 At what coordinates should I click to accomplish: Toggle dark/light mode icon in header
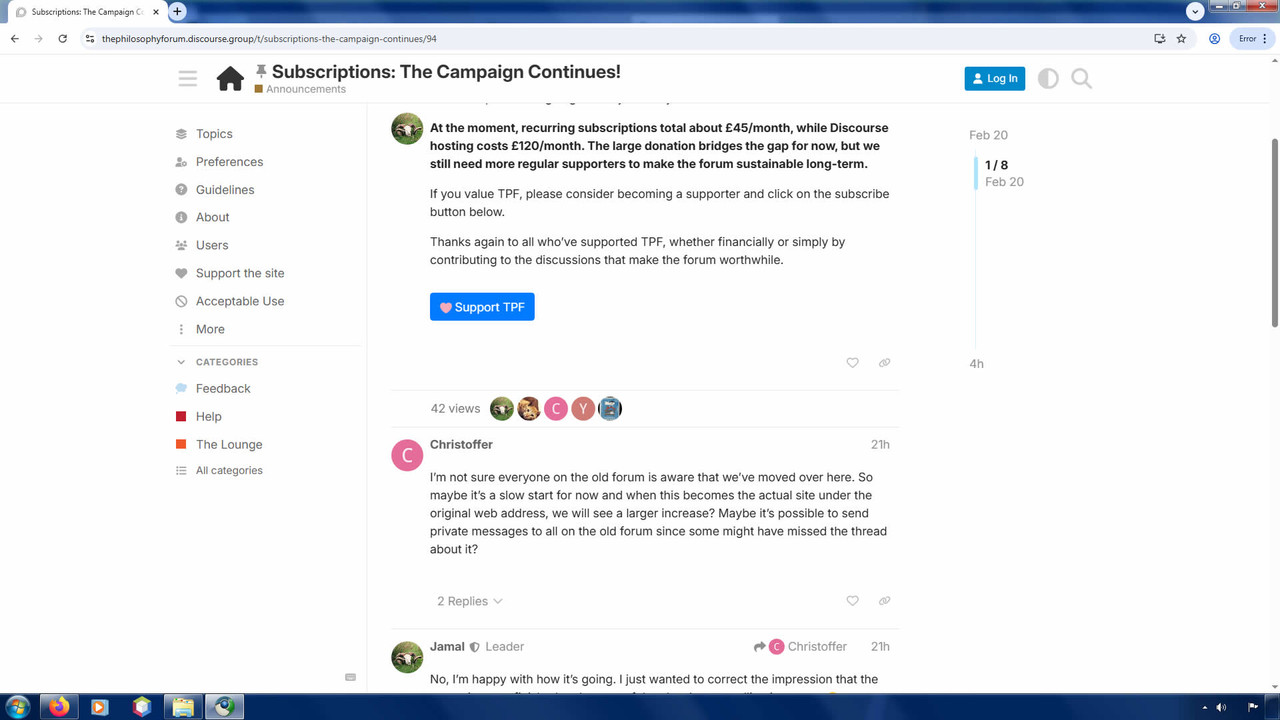[1048, 78]
